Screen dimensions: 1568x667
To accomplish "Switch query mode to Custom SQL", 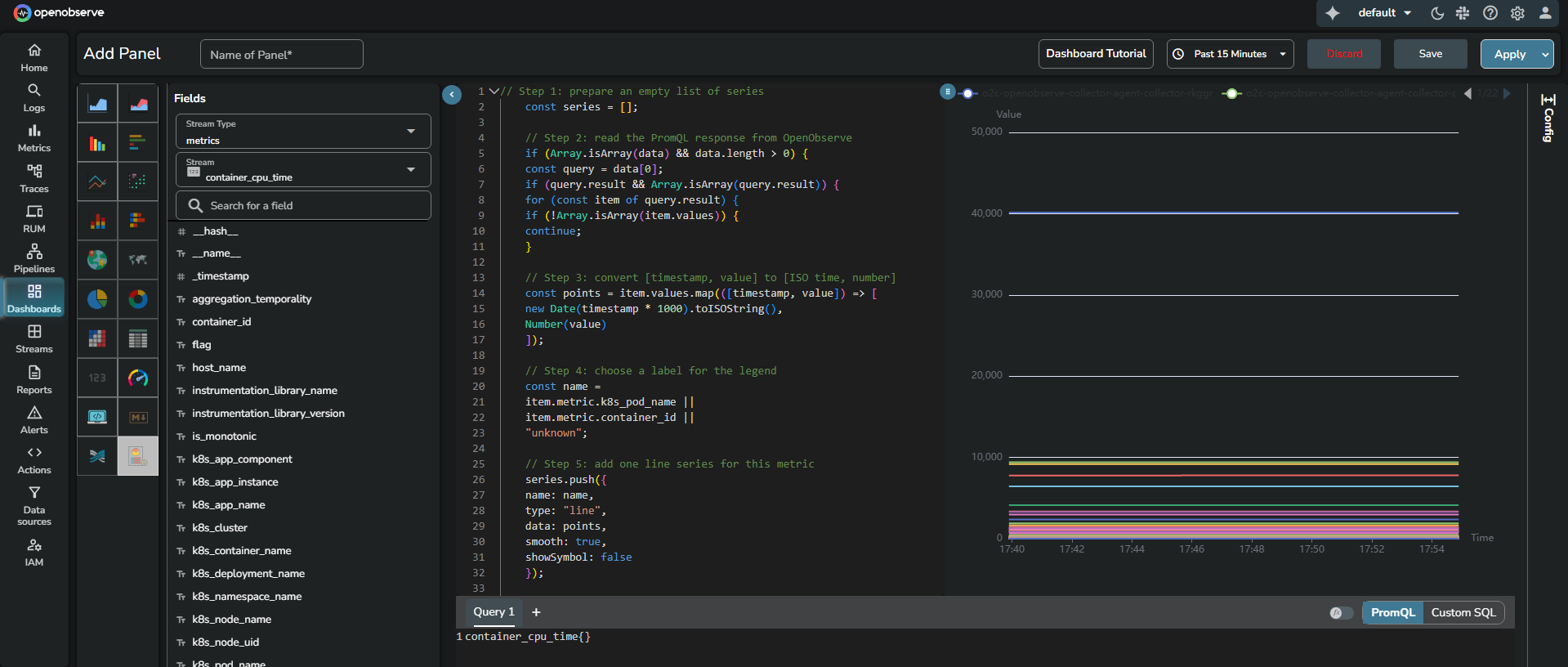I will (1463, 613).
